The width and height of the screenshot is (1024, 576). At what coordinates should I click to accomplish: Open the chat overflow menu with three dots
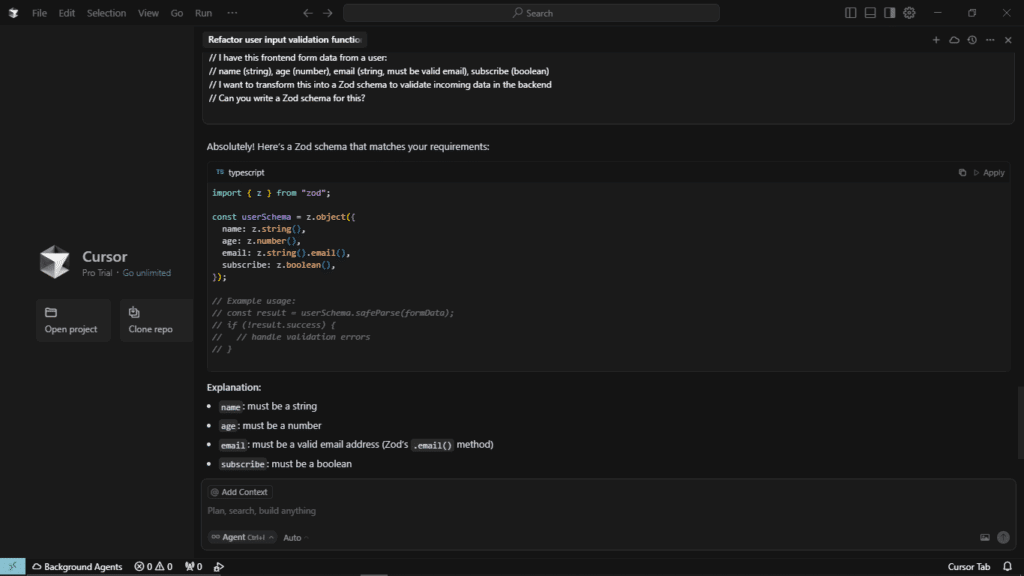pyautogui.click(x=989, y=39)
